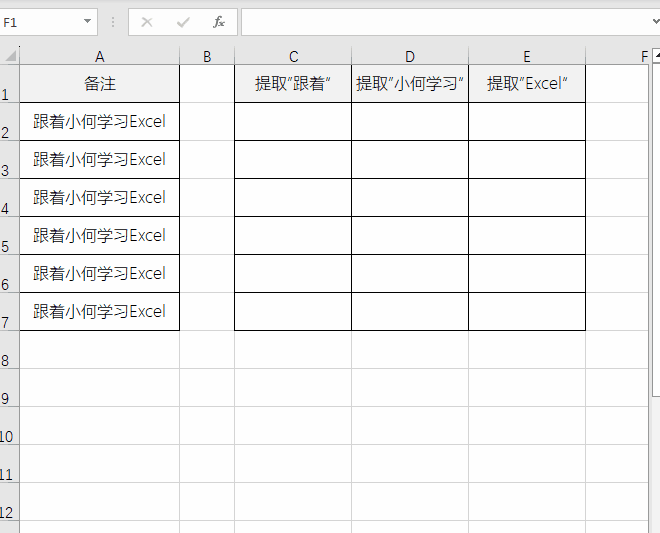Select cell A3 with 跟着小何学习Excel
The width and height of the screenshot is (660, 533).
[100, 160]
